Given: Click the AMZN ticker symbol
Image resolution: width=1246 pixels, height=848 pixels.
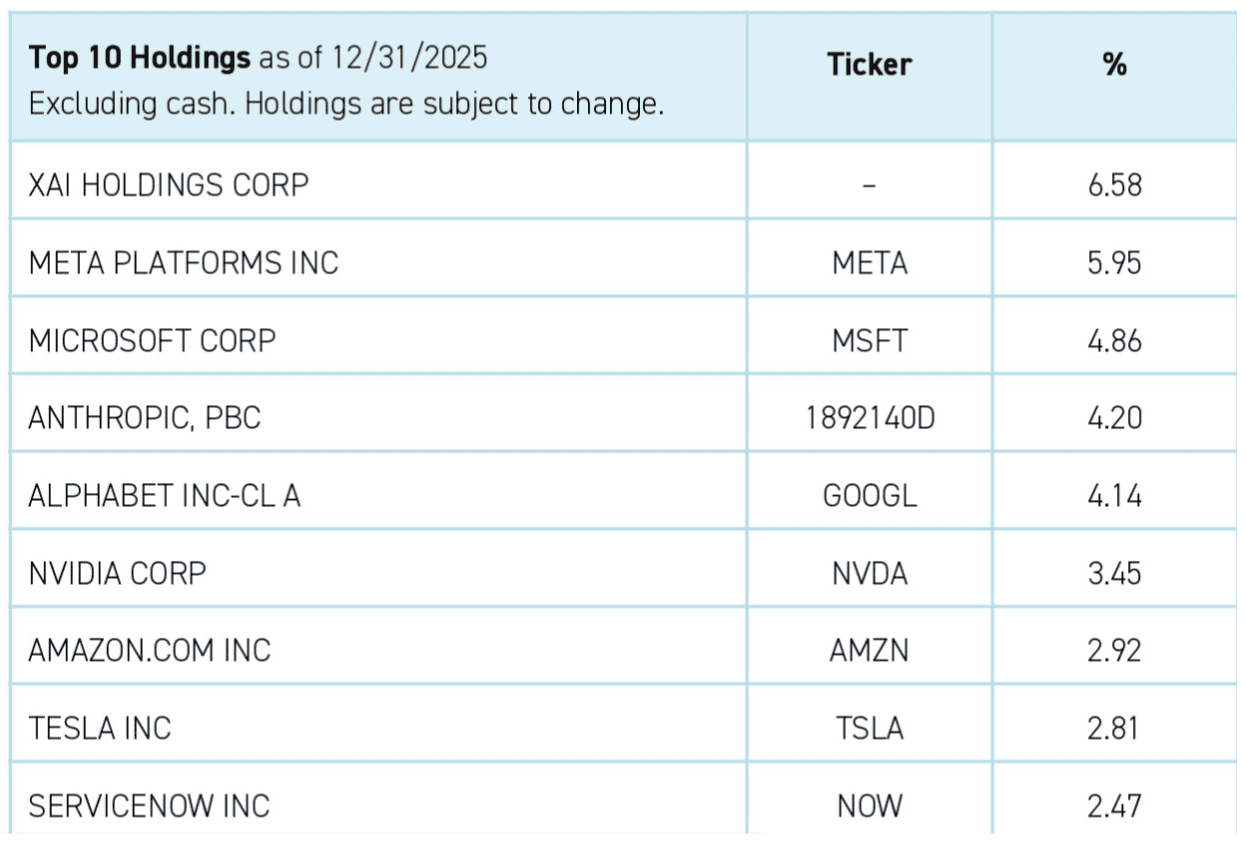Looking at the screenshot, I should pyautogui.click(x=869, y=651).
